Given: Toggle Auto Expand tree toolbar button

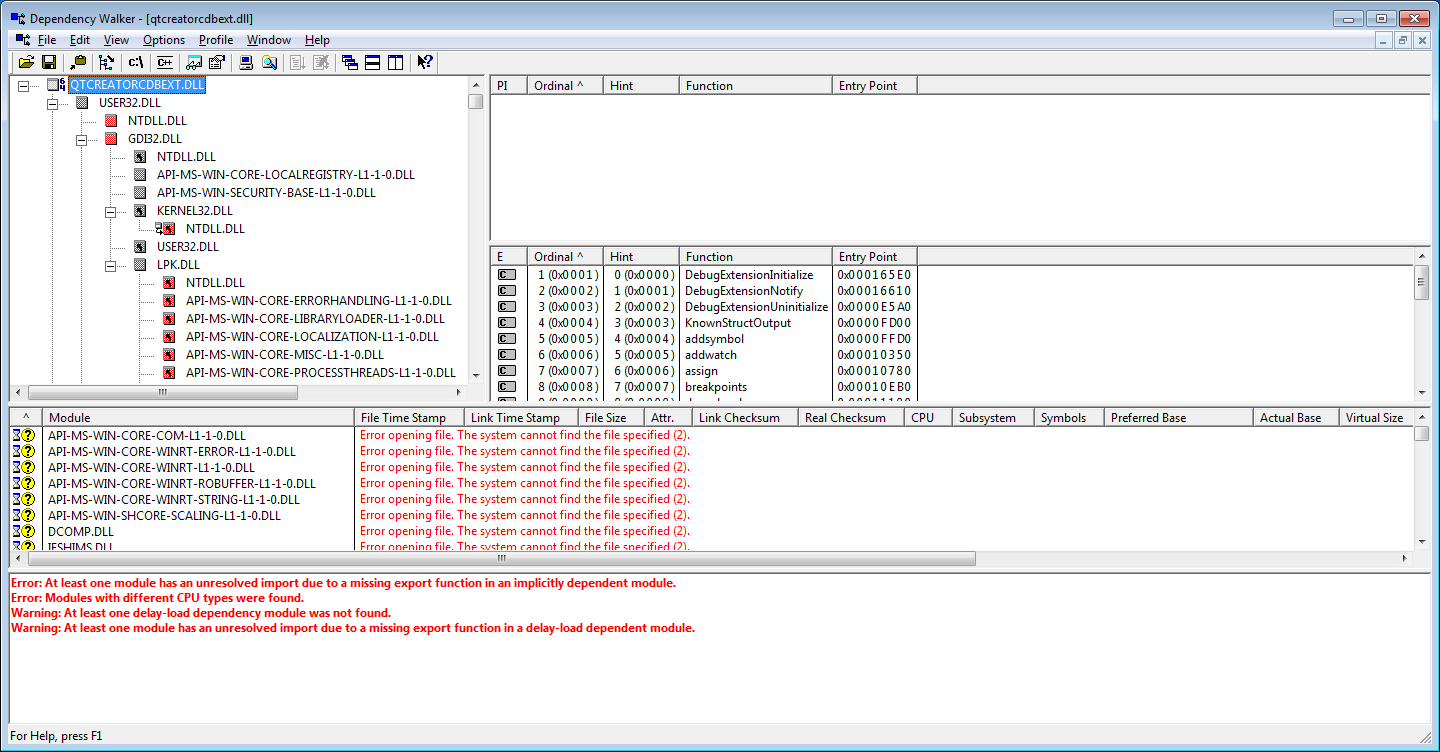Looking at the screenshot, I should point(107,62).
